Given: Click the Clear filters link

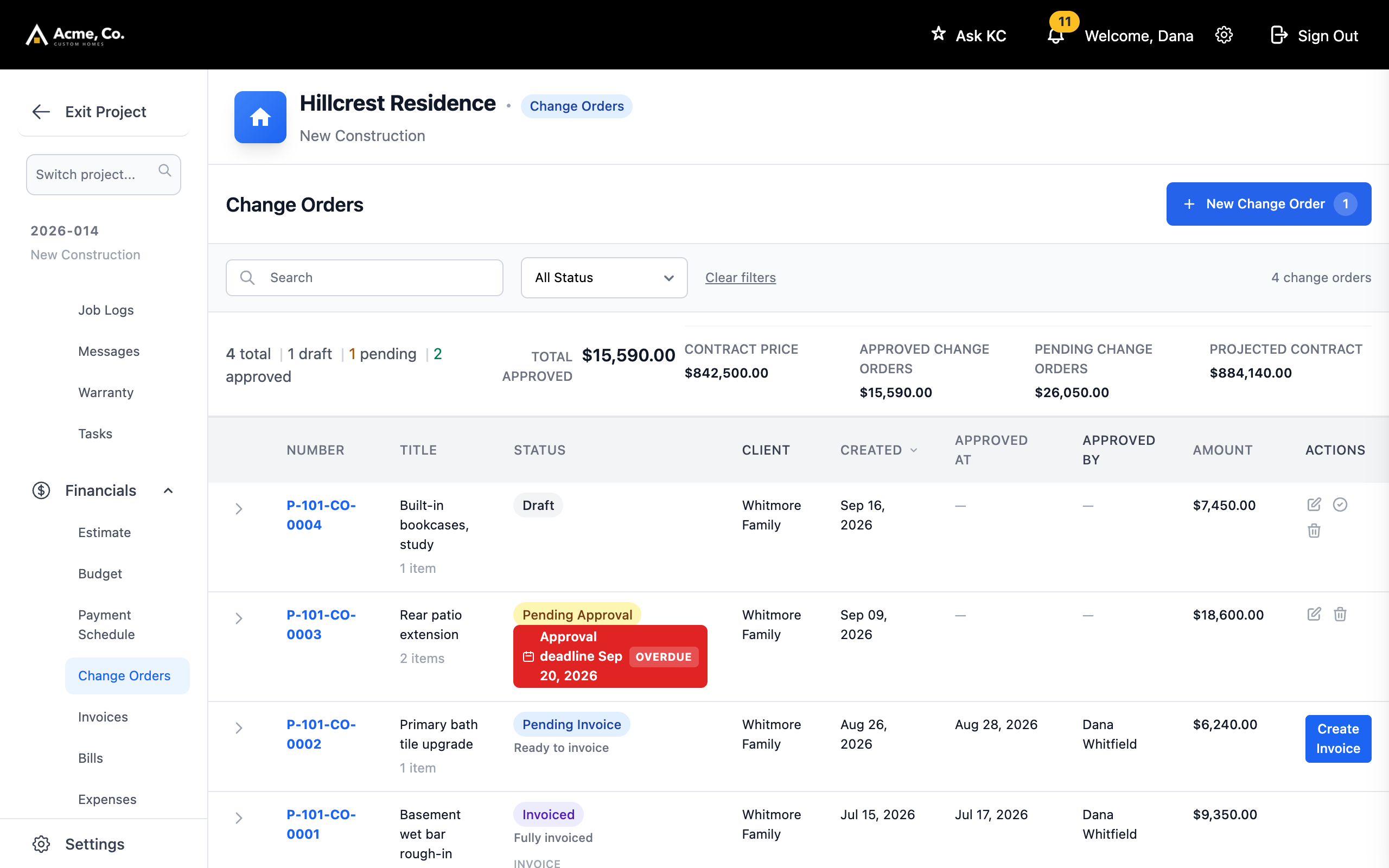Looking at the screenshot, I should click(741, 278).
